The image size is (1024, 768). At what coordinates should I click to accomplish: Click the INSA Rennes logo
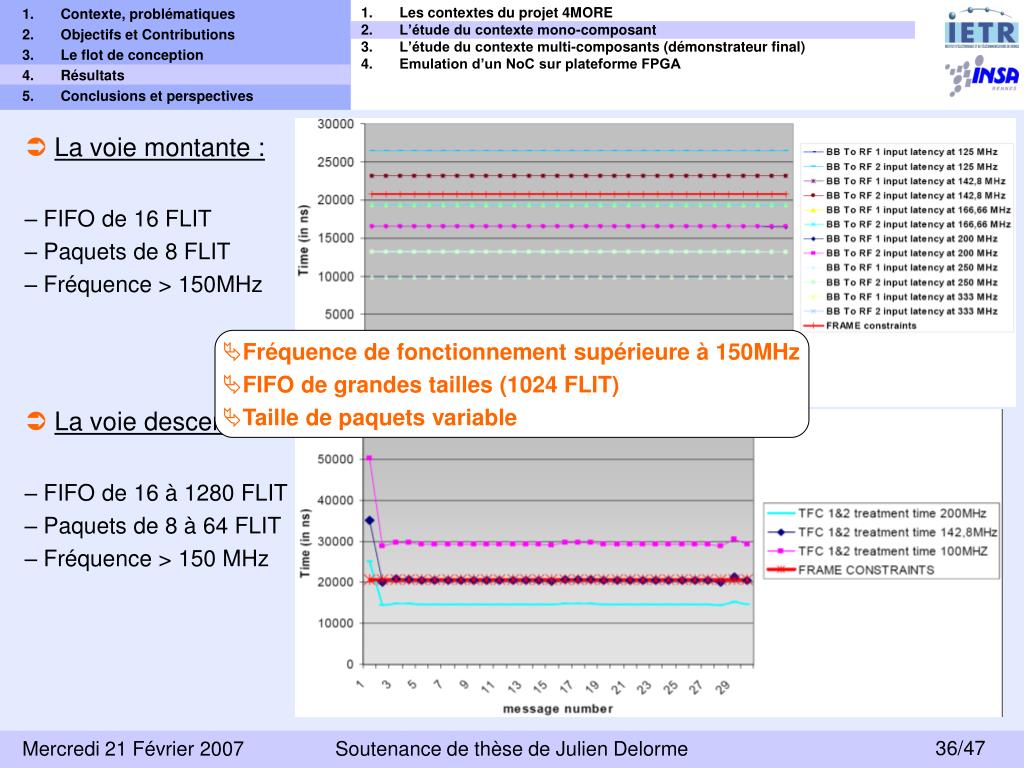tap(982, 76)
